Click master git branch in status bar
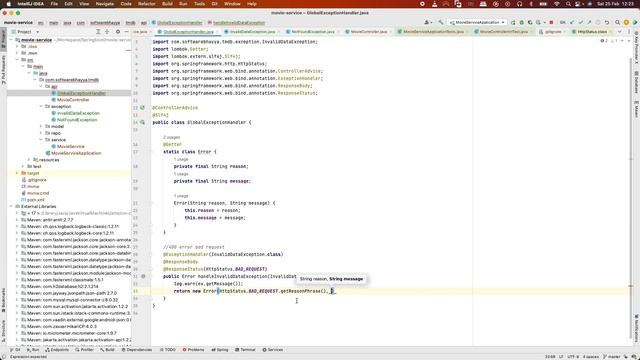 [612, 357]
